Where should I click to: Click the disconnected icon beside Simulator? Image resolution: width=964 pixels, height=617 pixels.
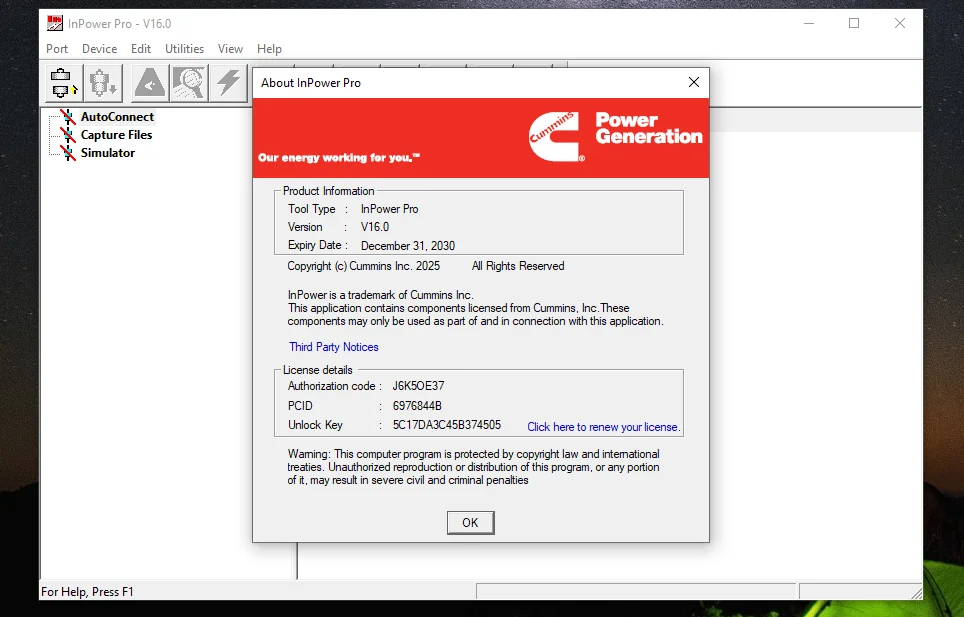68,153
